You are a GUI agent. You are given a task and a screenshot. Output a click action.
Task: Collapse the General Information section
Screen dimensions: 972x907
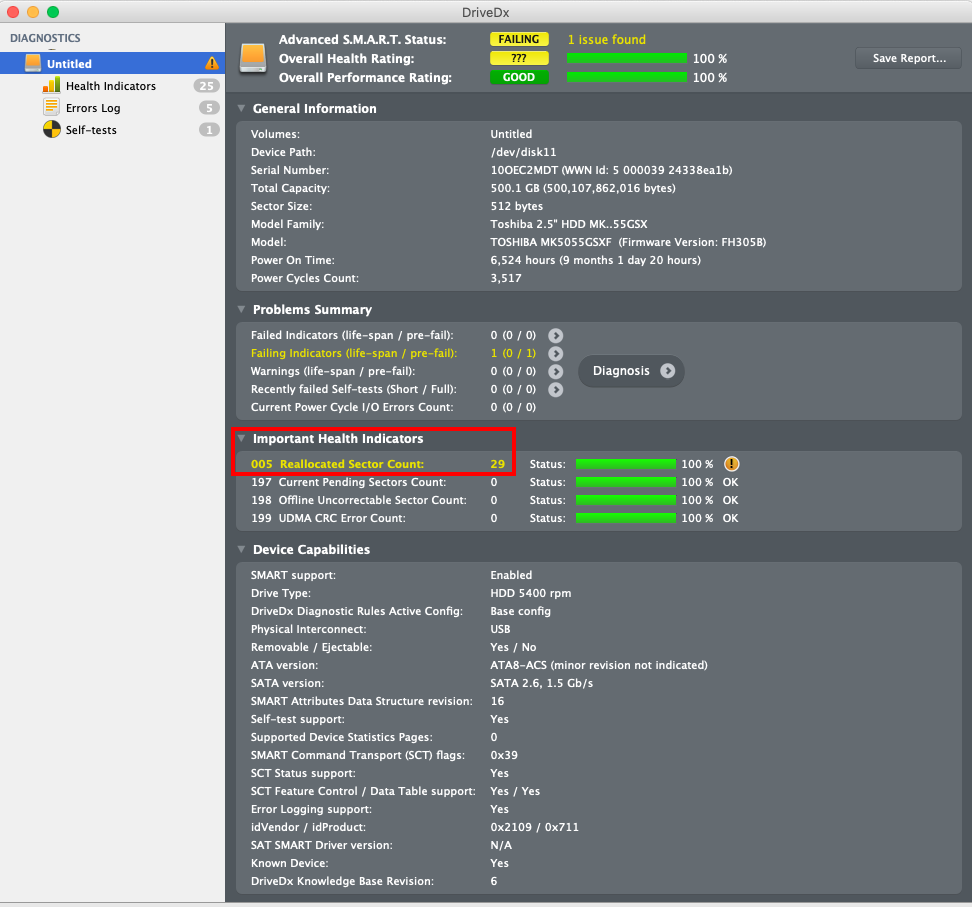[x=241, y=109]
